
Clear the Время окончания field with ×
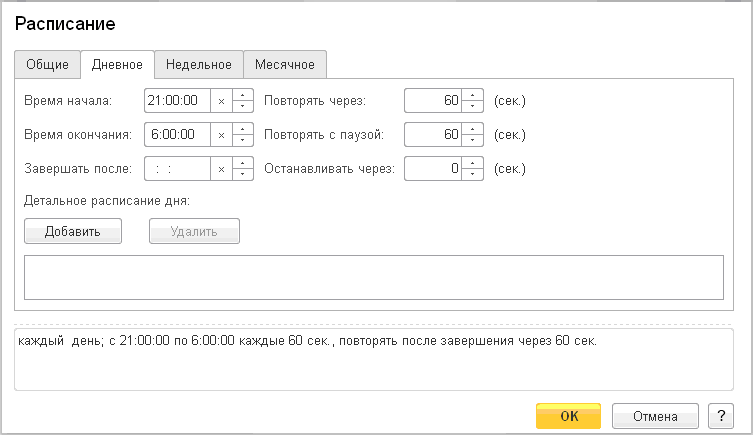221,134
